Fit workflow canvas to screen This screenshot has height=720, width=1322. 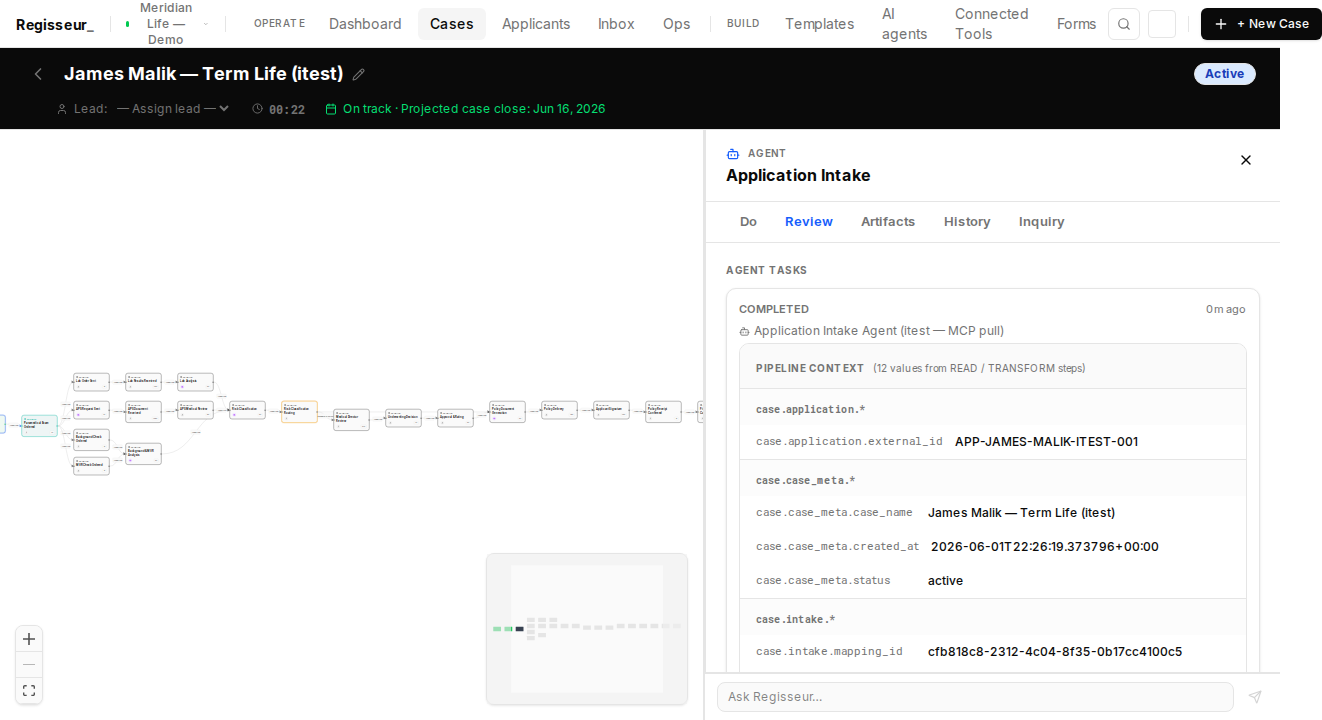(x=29, y=691)
